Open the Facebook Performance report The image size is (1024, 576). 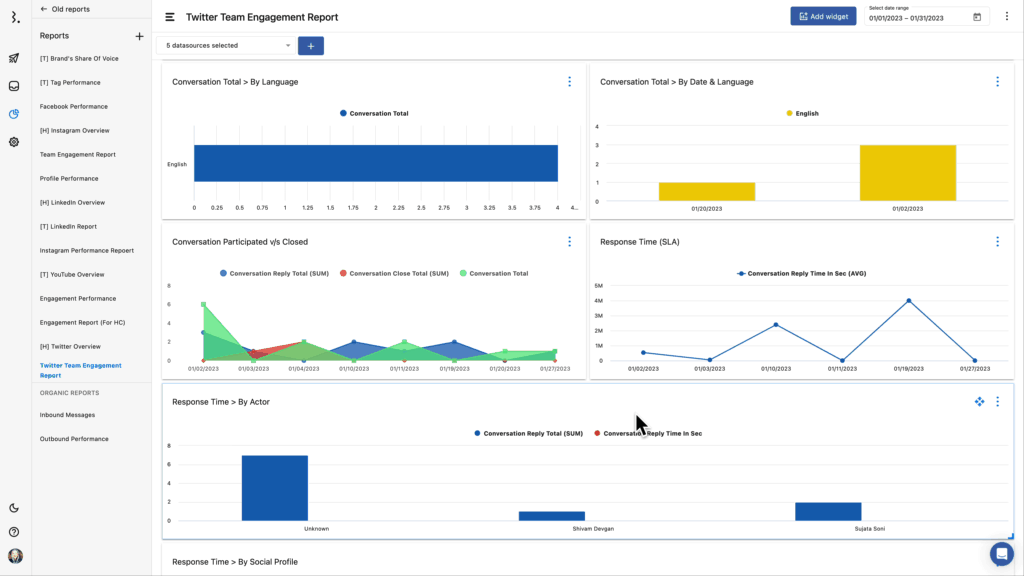[73, 106]
